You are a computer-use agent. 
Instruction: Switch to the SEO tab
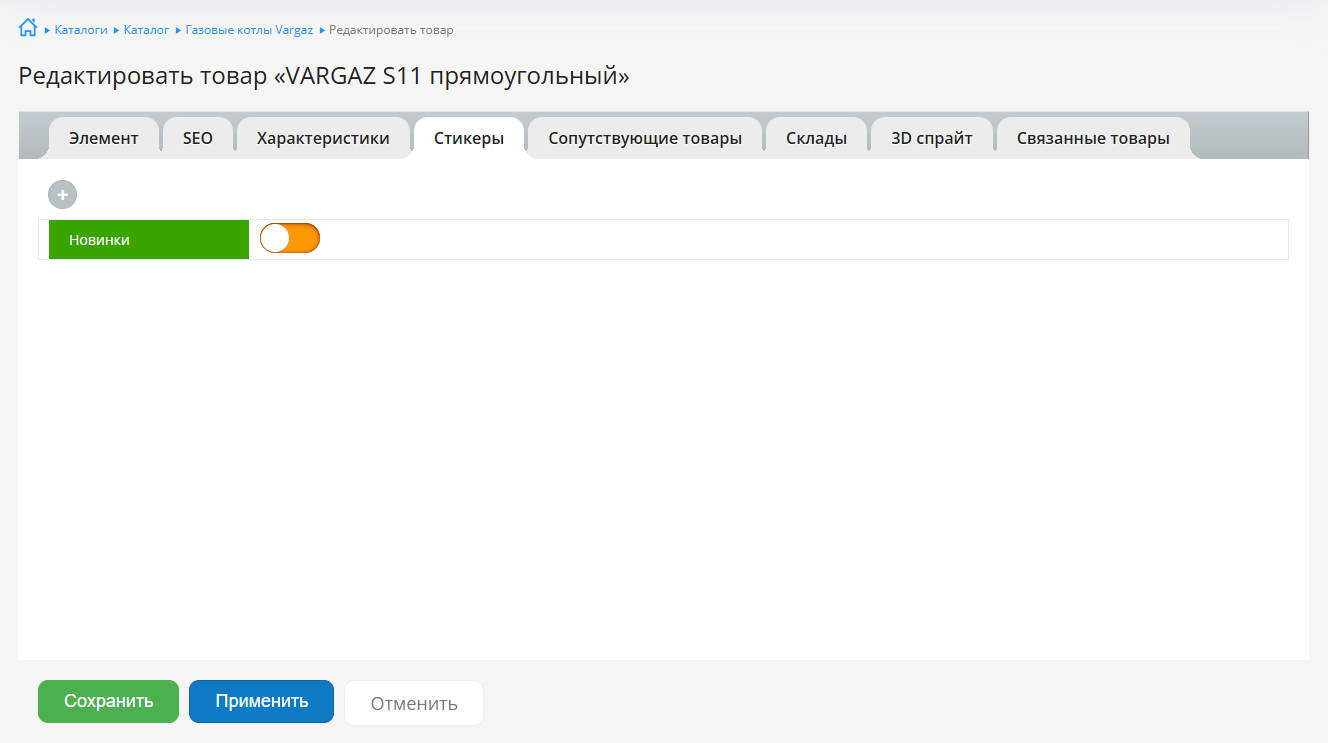tap(198, 138)
